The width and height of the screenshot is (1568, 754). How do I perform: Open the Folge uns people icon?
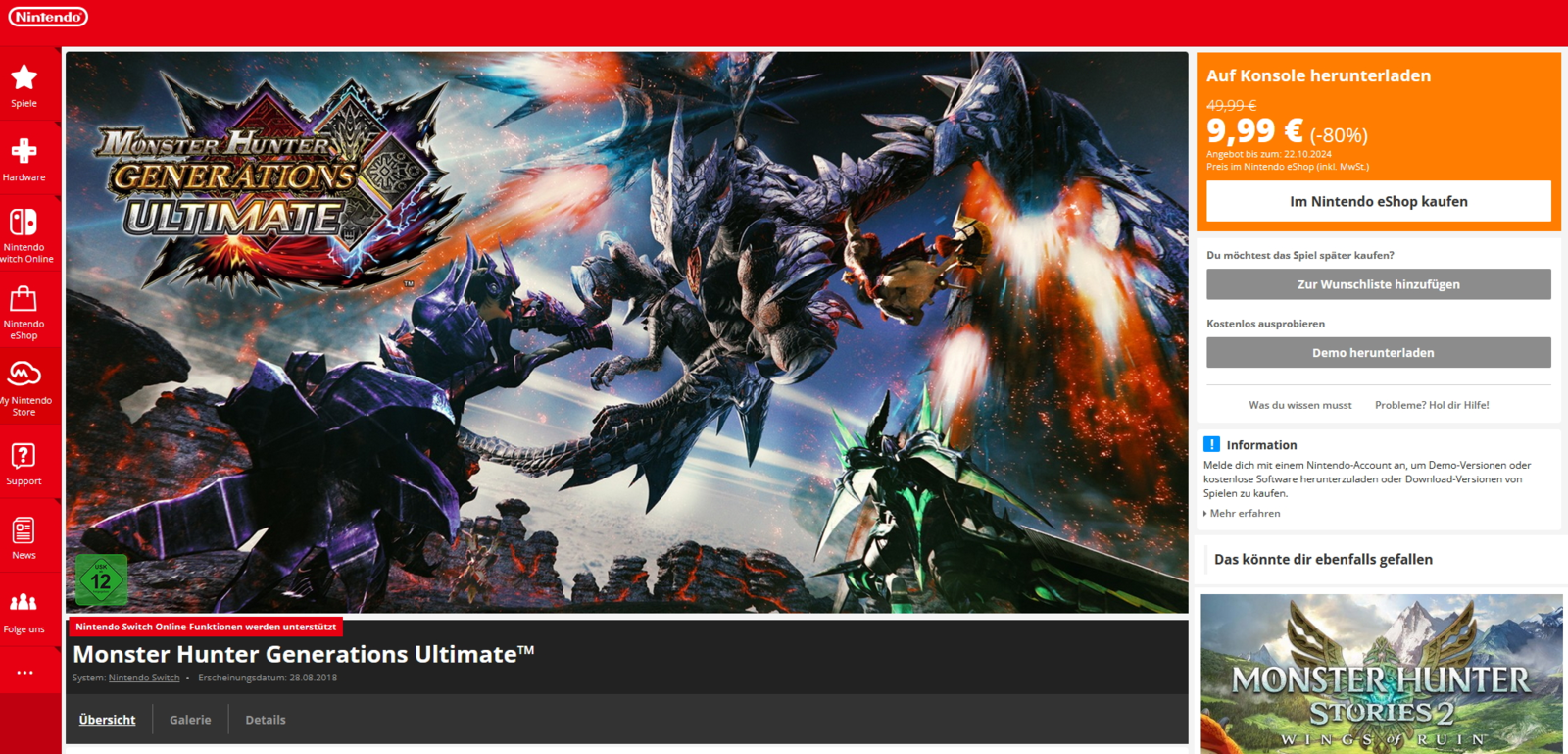pyautogui.click(x=24, y=602)
